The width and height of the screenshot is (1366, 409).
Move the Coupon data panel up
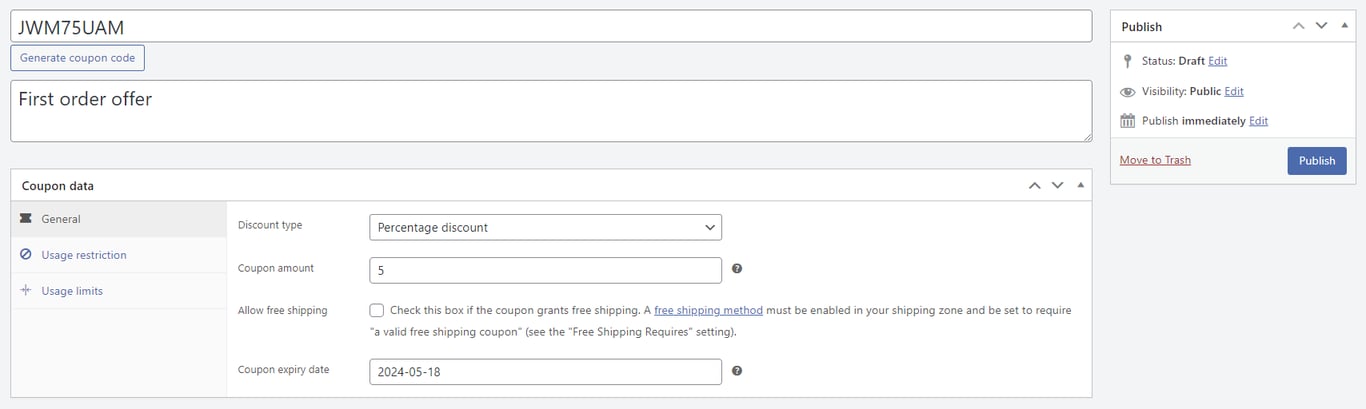(1035, 185)
